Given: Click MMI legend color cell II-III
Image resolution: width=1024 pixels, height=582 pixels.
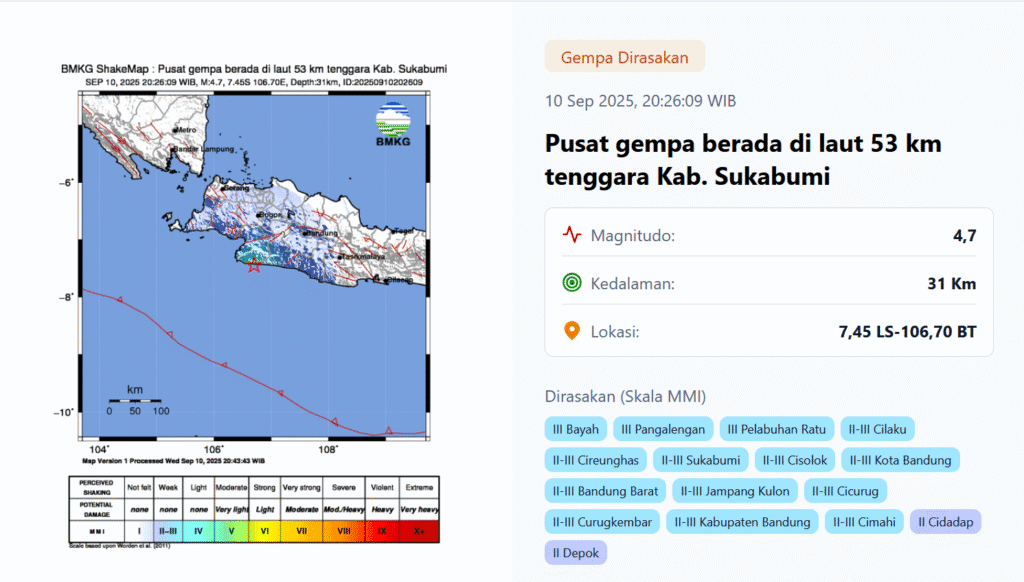Looking at the screenshot, I should click(x=168, y=531).
